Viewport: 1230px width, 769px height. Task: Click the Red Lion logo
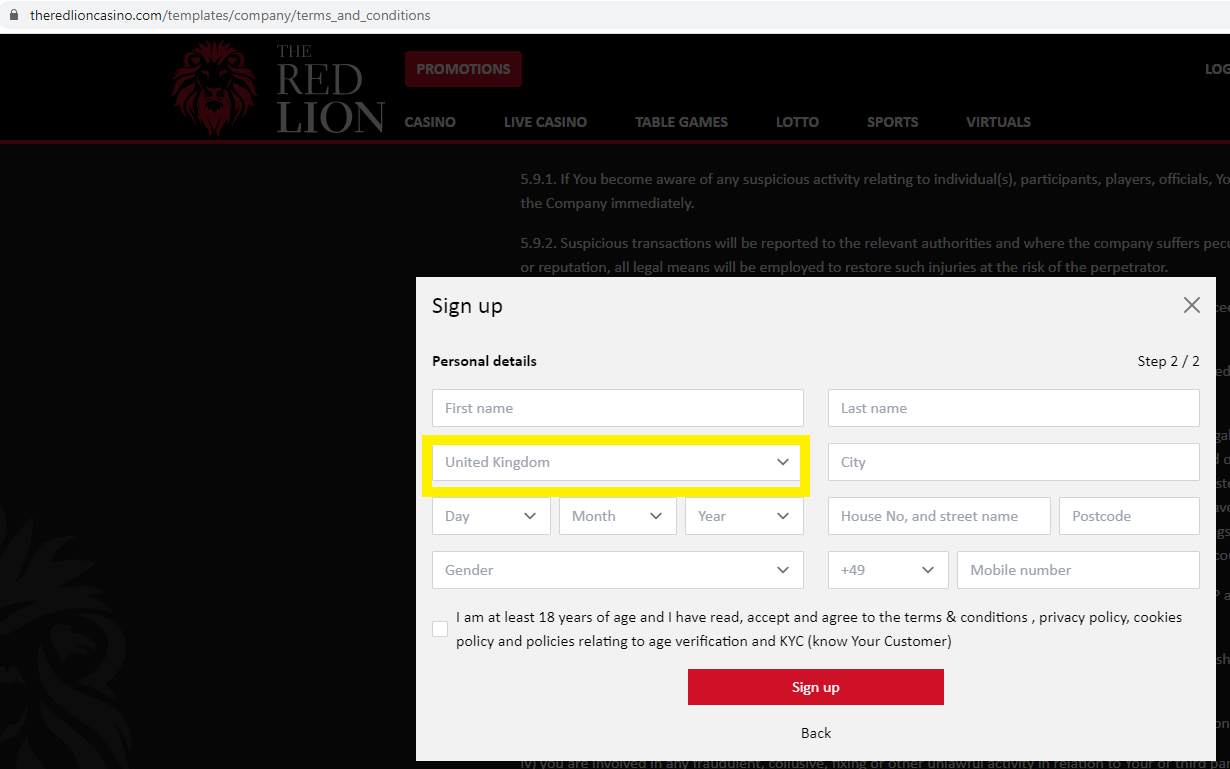coord(278,89)
